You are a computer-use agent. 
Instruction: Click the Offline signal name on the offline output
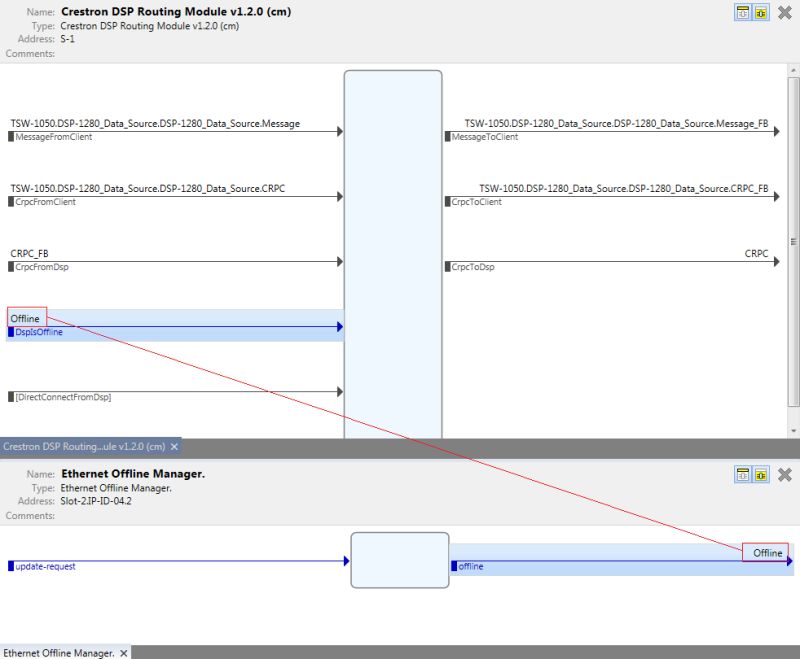pos(768,553)
